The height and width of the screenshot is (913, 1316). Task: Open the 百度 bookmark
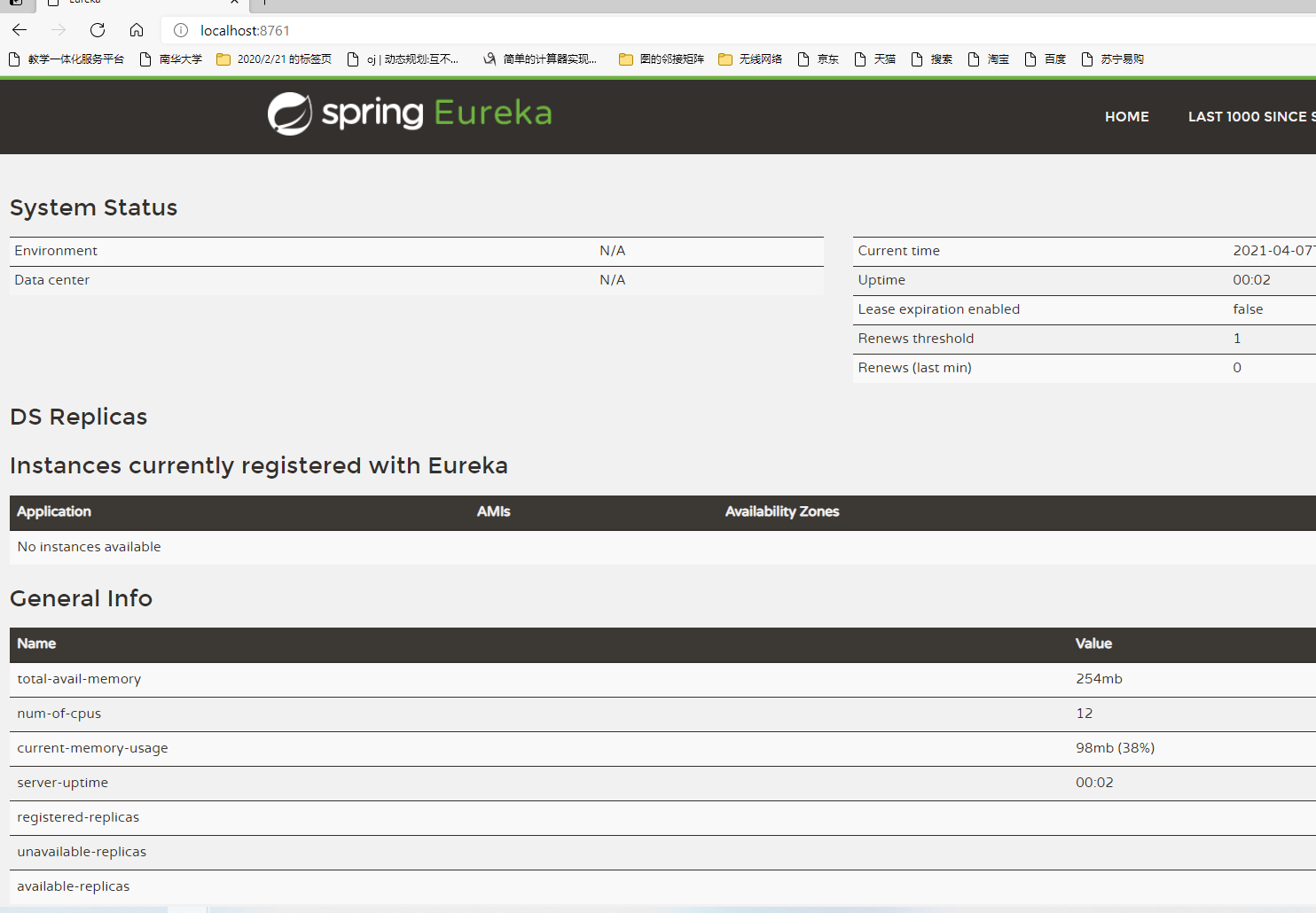pos(1046,59)
